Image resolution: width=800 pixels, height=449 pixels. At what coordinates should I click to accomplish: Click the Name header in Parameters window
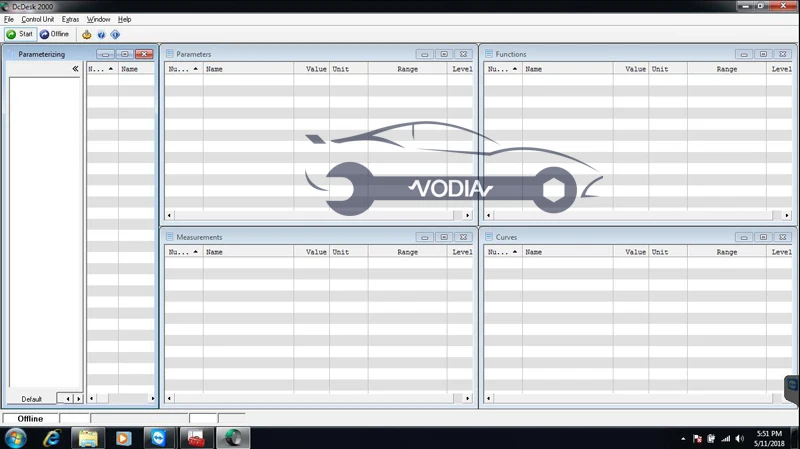[x=248, y=69]
